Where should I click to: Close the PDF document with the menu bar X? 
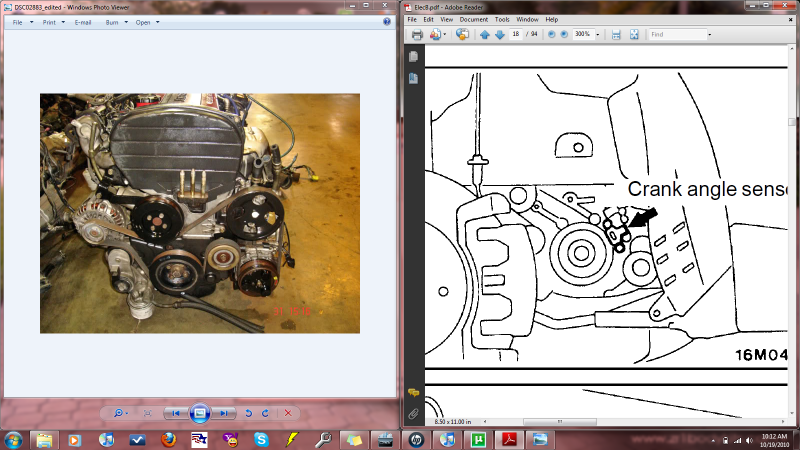790,19
